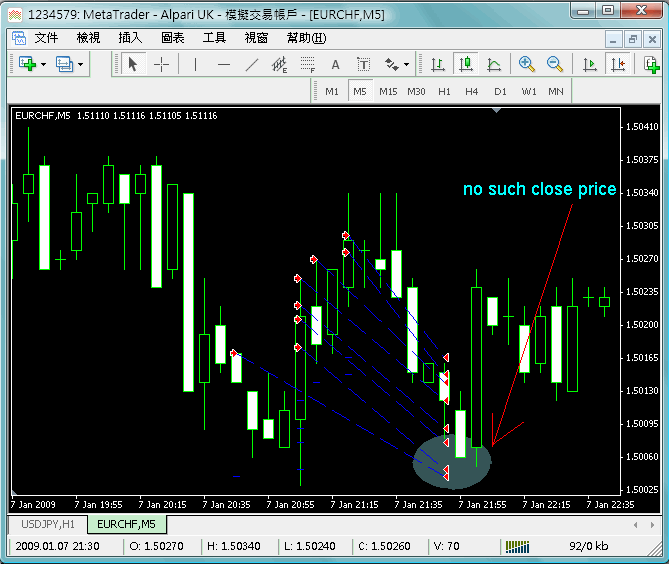Select the Text Label tool
This screenshot has width=669, height=564.
point(364,65)
